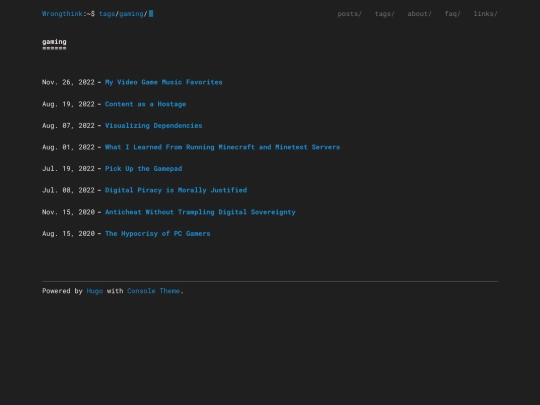Image resolution: width=540 pixels, height=405 pixels.
Task: Open the links/ menu item
Action: pos(485,14)
